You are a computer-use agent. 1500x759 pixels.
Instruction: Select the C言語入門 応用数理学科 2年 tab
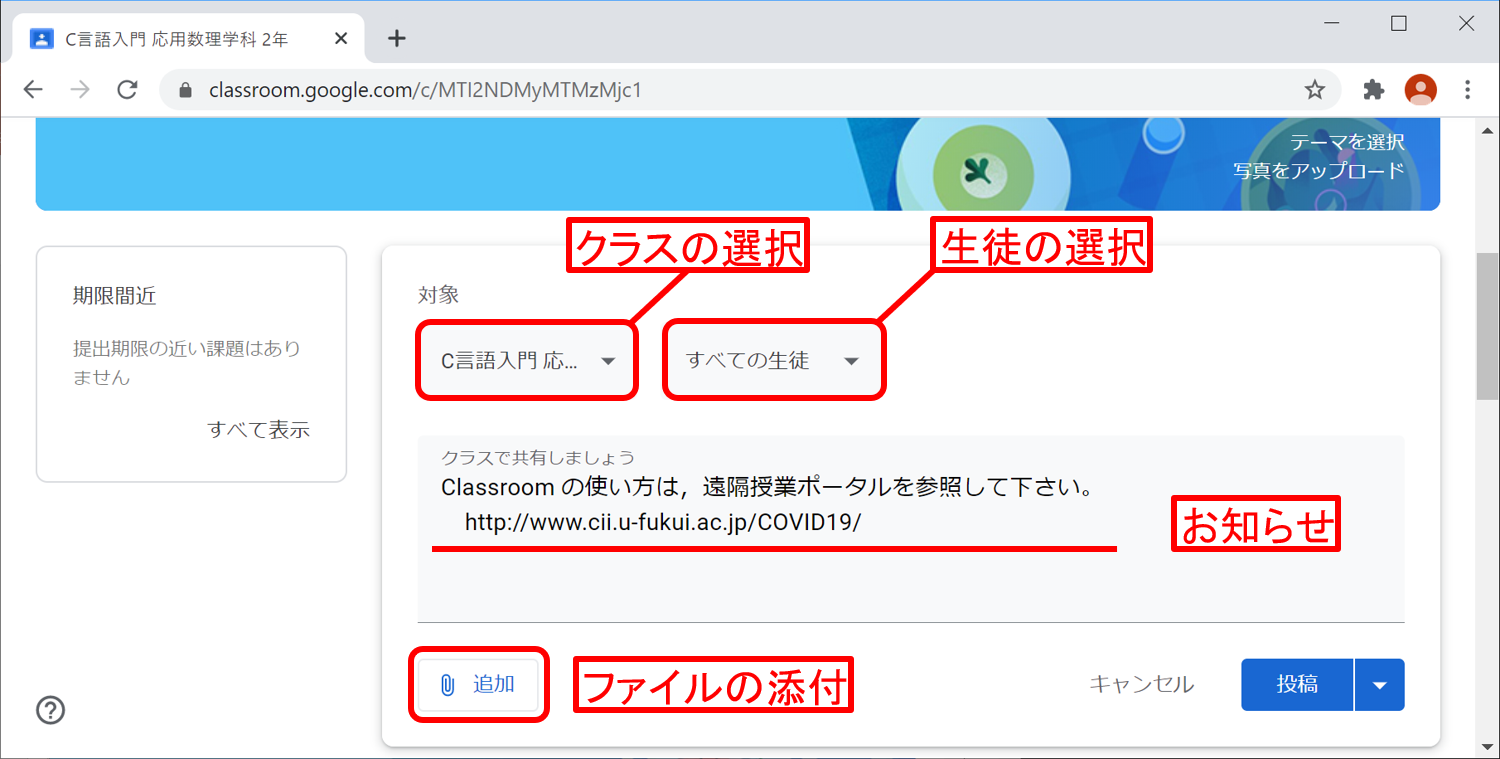click(188, 39)
